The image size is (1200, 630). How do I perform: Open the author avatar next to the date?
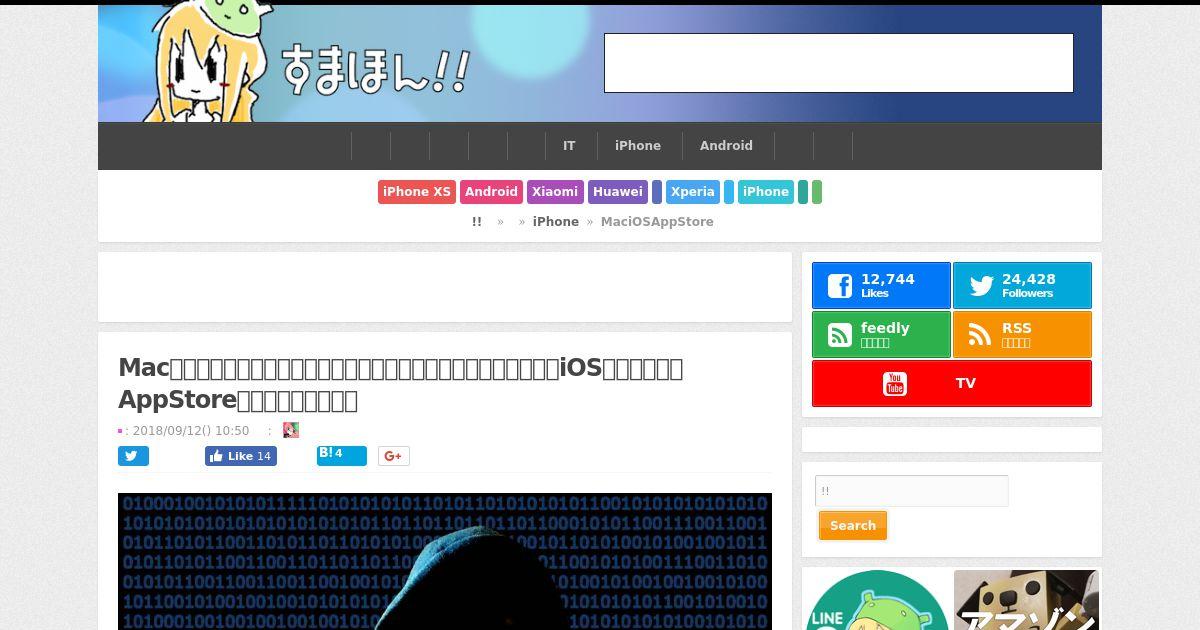click(x=291, y=430)
